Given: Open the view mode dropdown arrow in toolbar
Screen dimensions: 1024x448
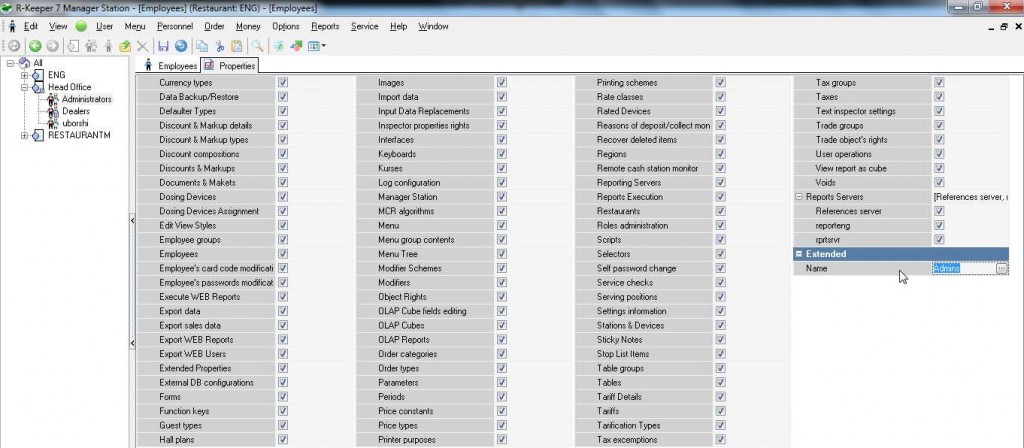Looking at the screenshot, I should [323, 46].
